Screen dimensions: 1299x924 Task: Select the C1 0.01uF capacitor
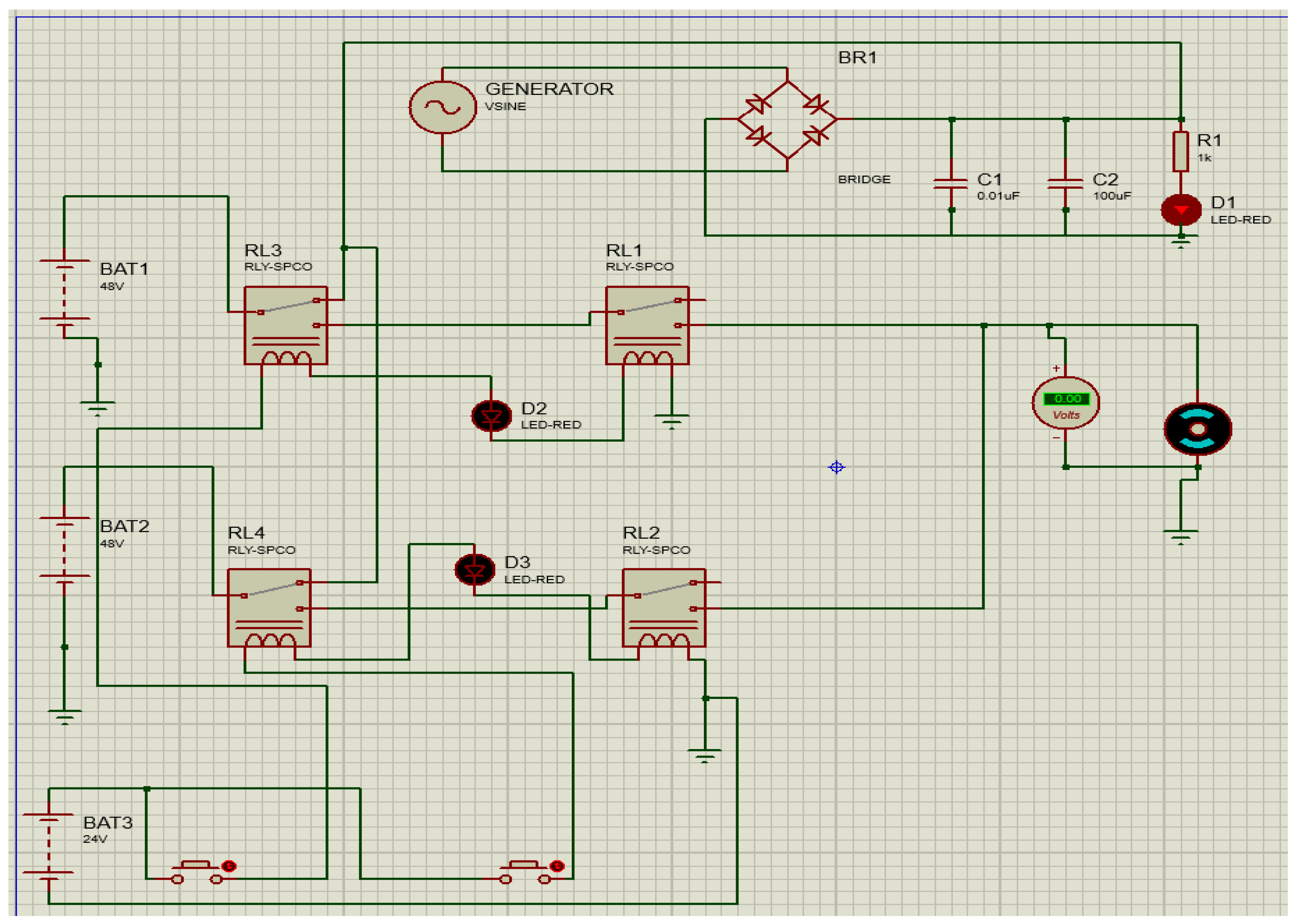click(x=951, y=183)
